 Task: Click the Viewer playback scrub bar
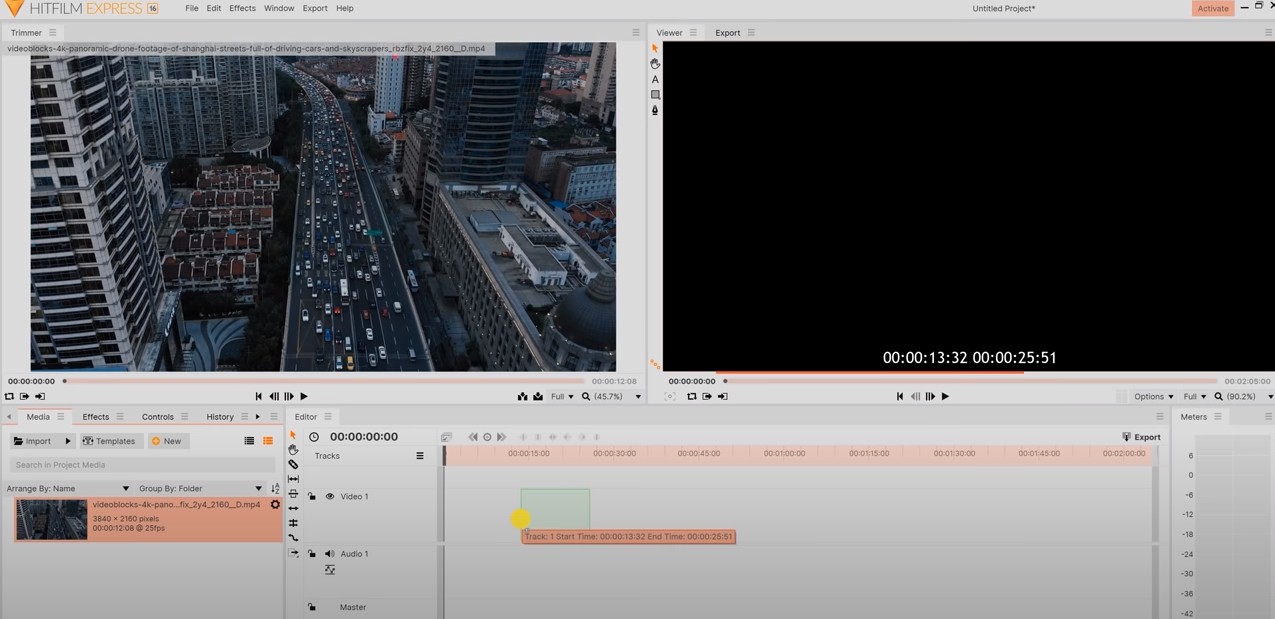coord(970,381)
